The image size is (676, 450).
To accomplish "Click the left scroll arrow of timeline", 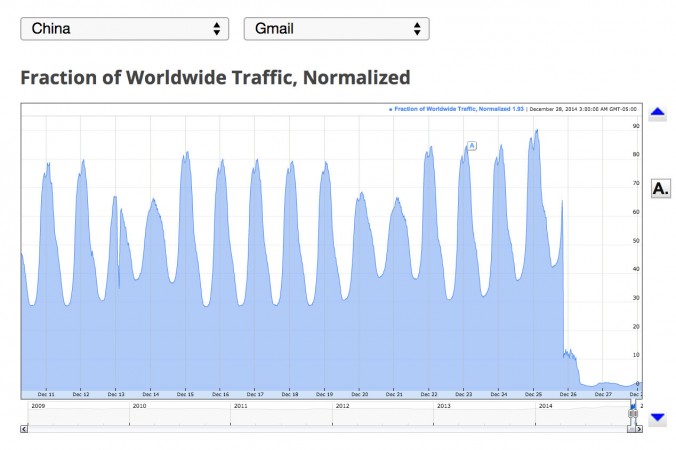I will click(x=25, y=428).
